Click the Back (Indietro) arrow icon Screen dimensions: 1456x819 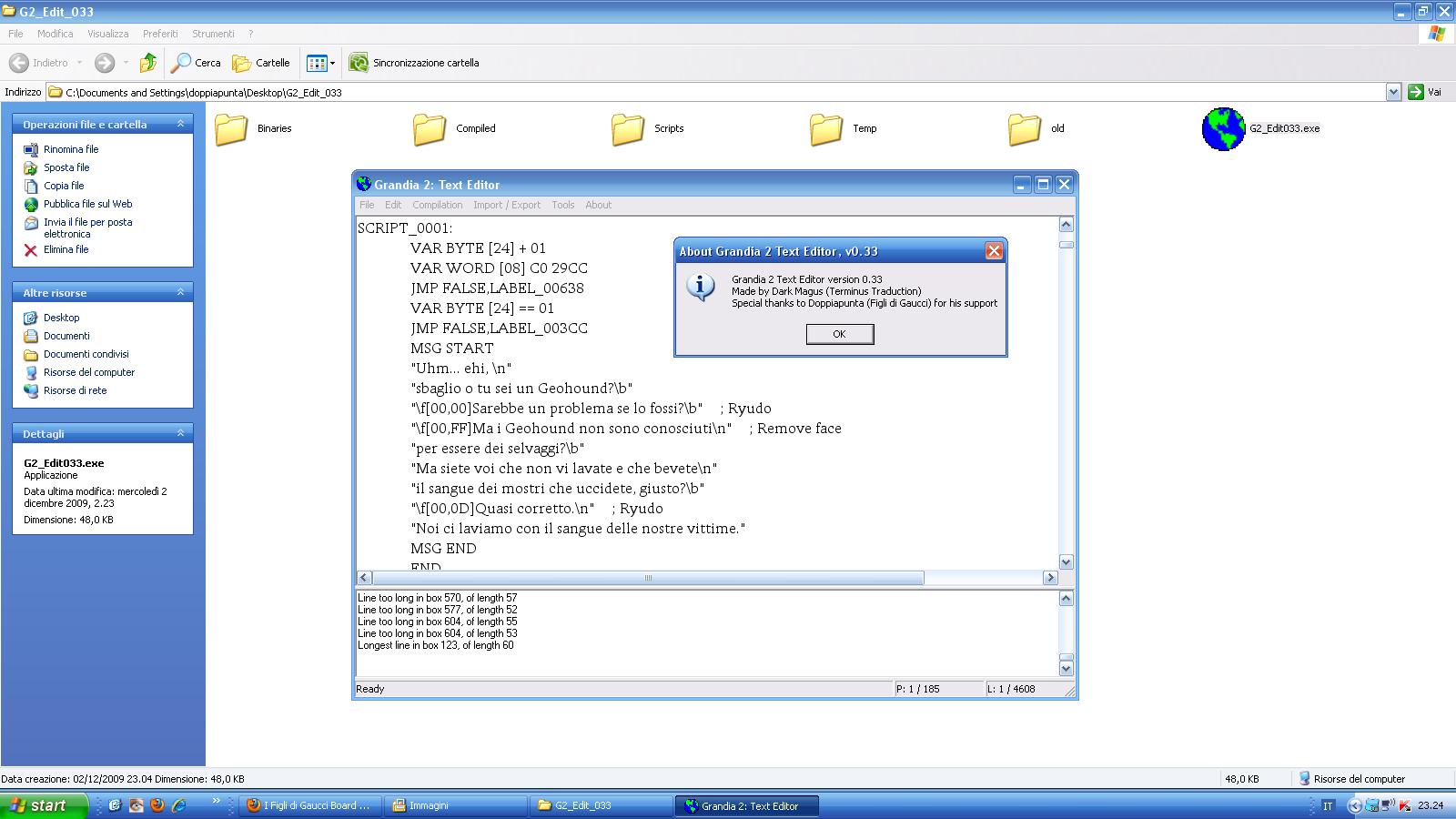click(x=18, y=63)
